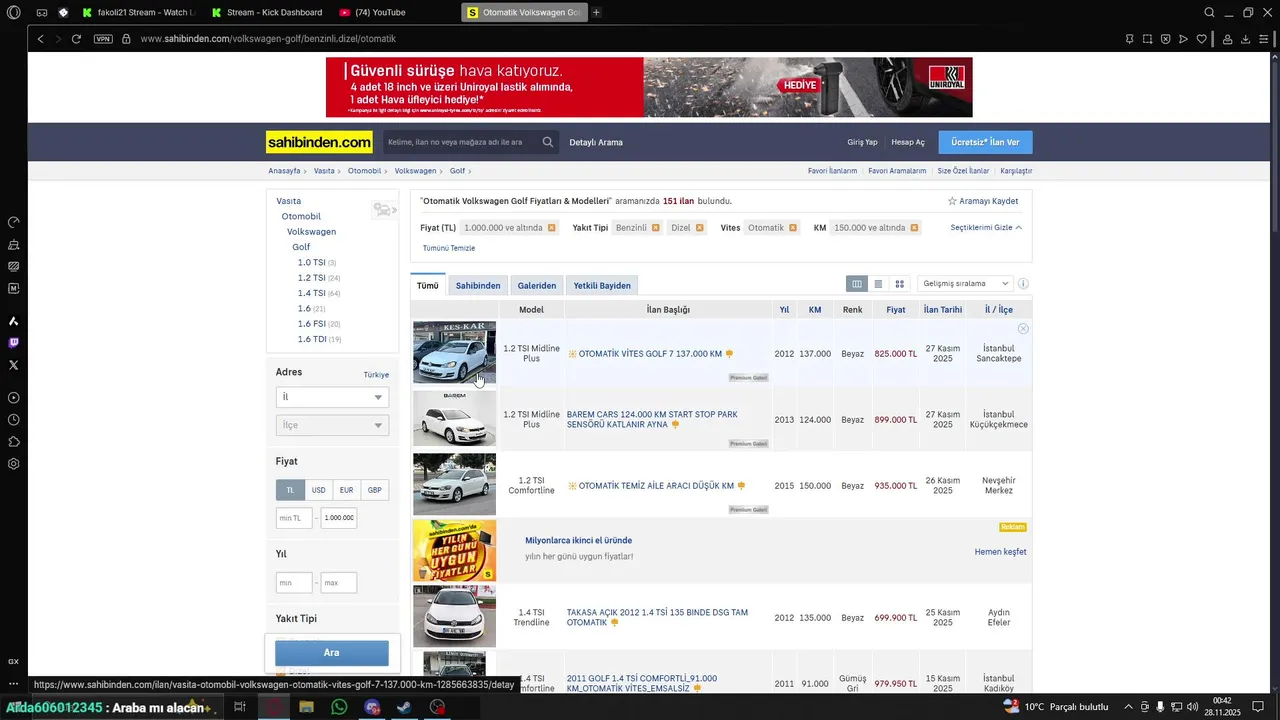The width and height of the screenshot is (1280, 720).
Task: Sort listings by the KM column header
Action: tap(815, 310)
